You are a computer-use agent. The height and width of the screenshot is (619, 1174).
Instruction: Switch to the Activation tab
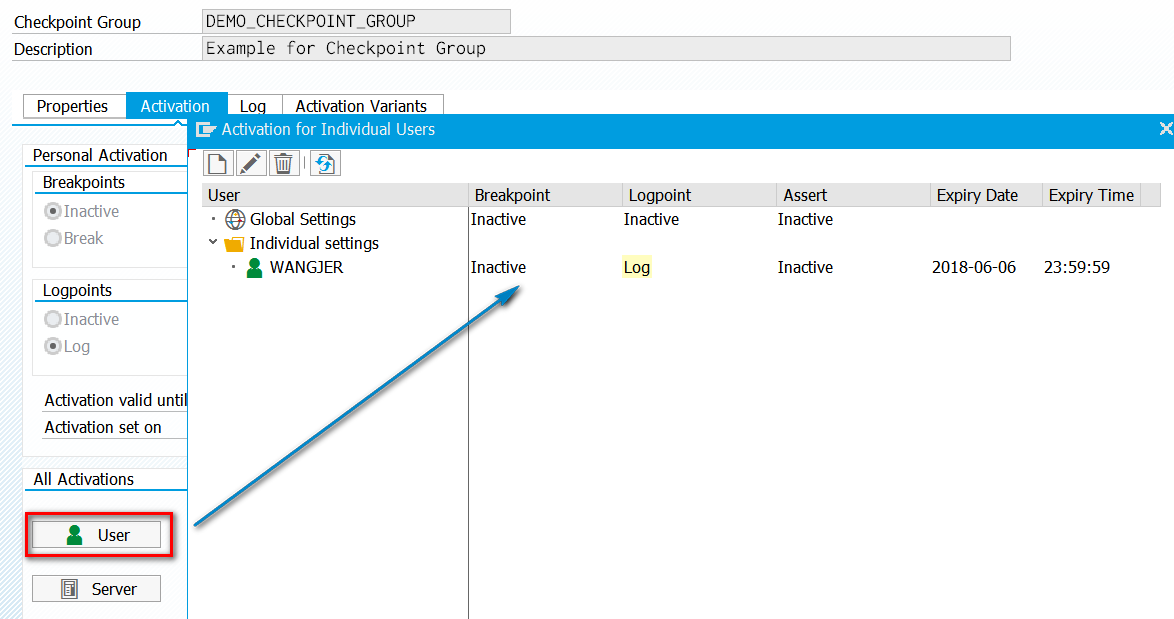pos(175,106)
